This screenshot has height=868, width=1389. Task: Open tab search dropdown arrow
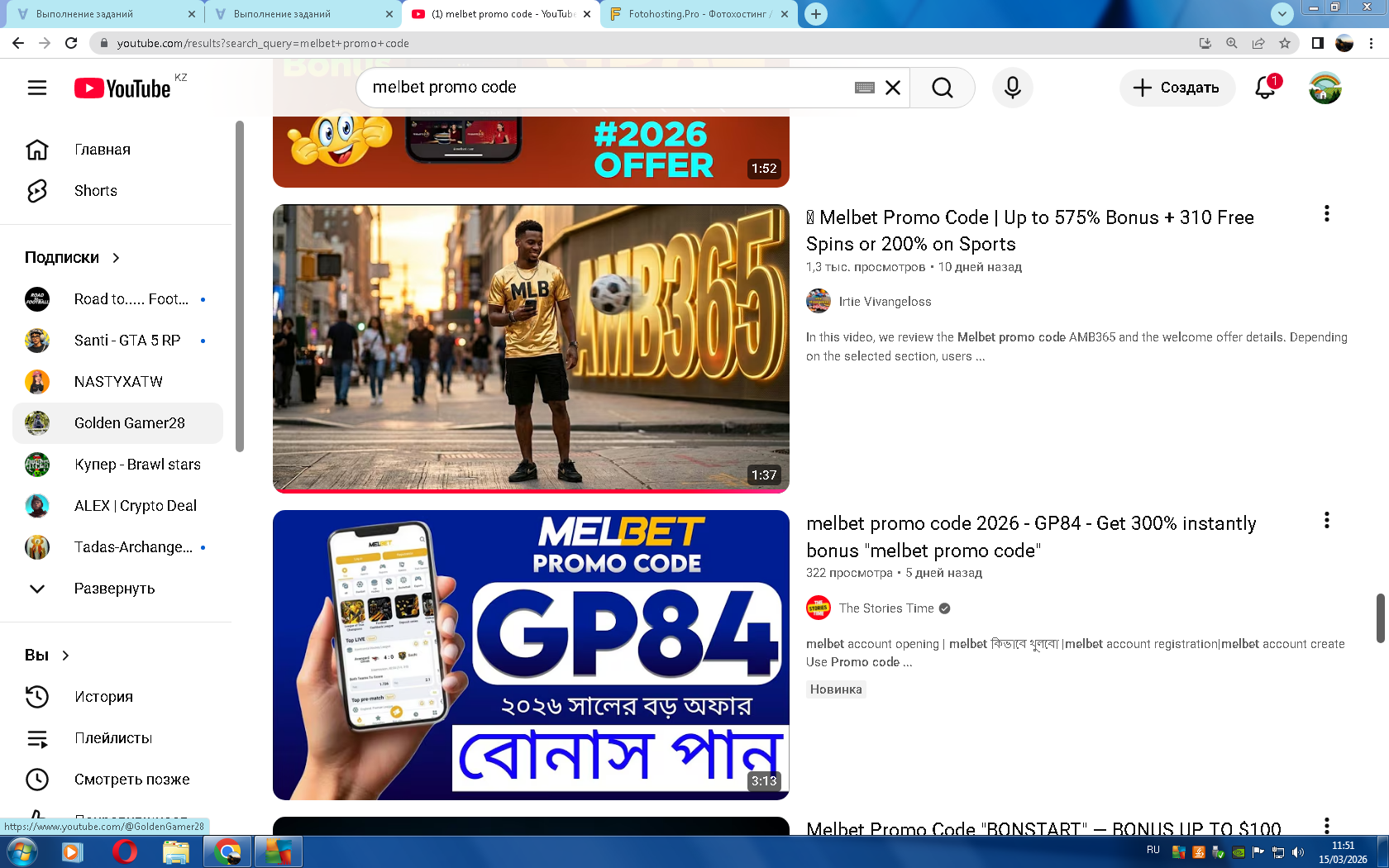tap(1282, 13)
